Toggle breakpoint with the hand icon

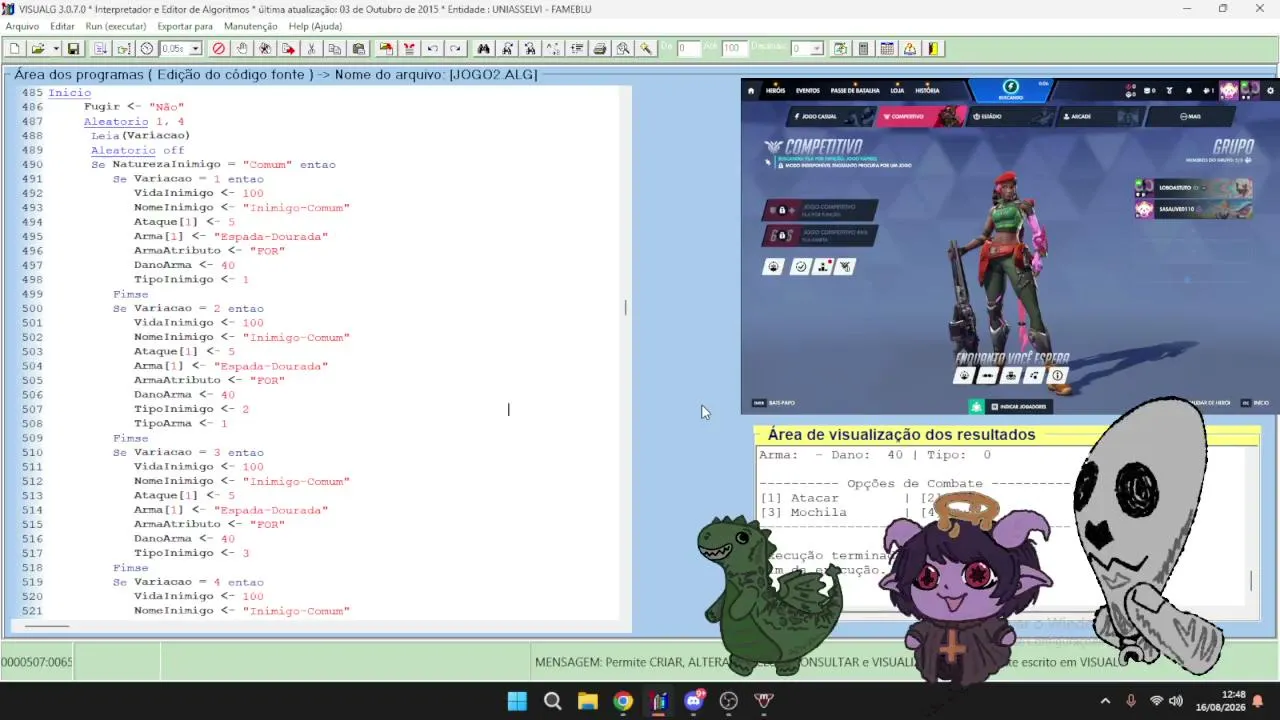tap(242, 48)
